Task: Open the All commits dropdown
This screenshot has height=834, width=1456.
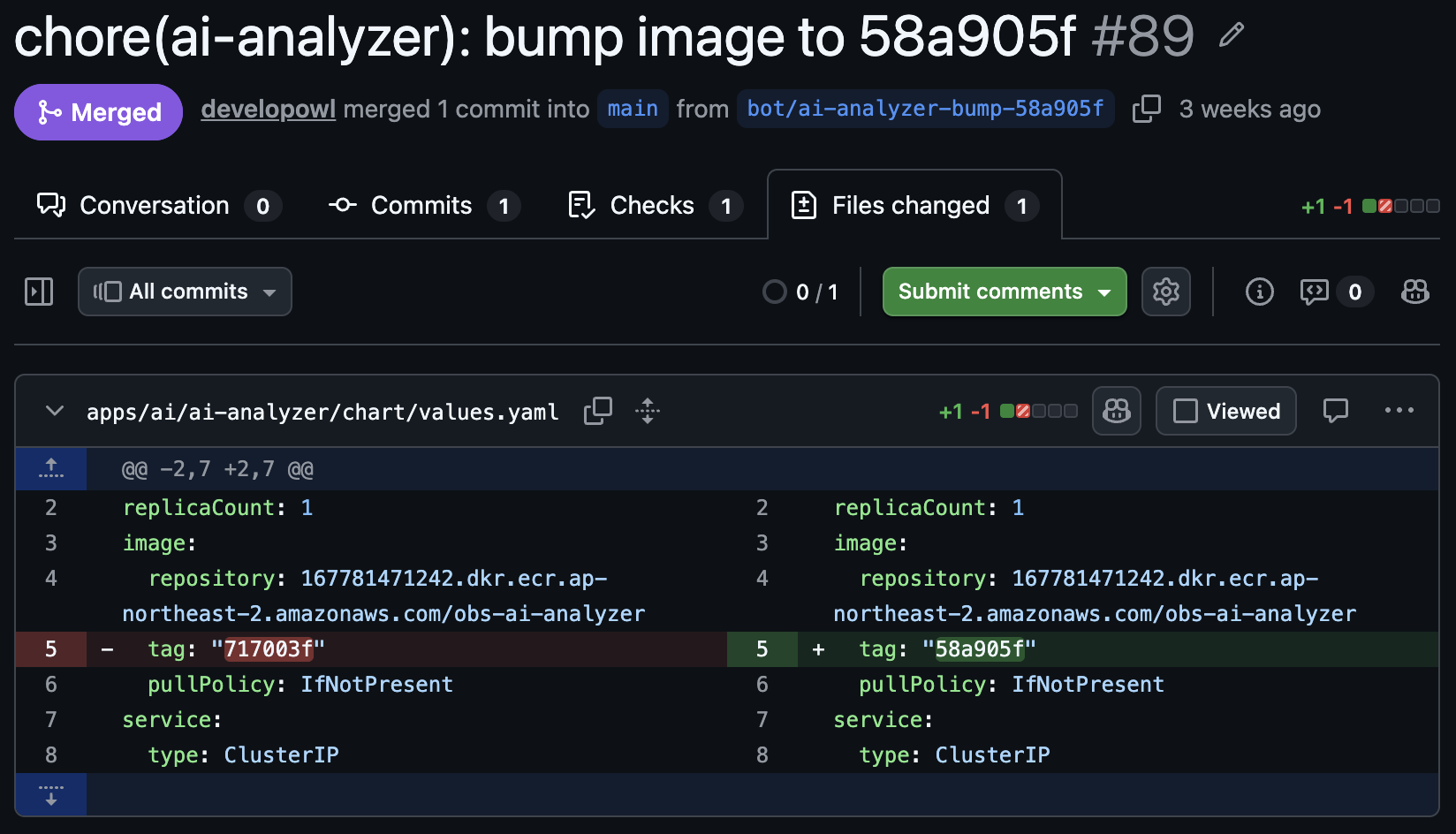Action: coord(185,292)
